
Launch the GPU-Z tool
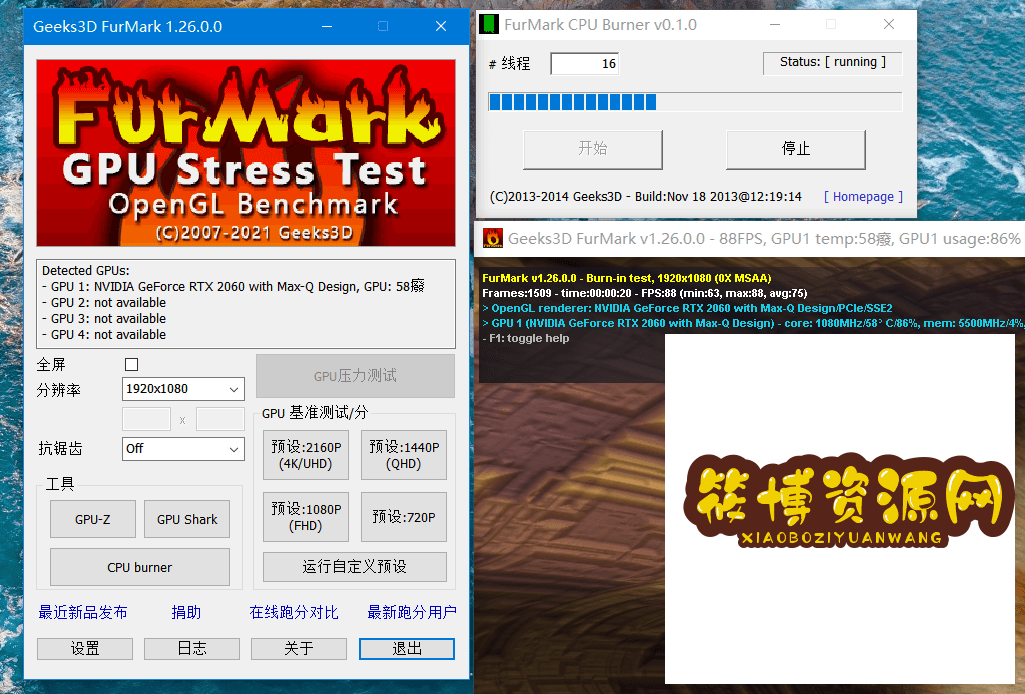point(93,520)
